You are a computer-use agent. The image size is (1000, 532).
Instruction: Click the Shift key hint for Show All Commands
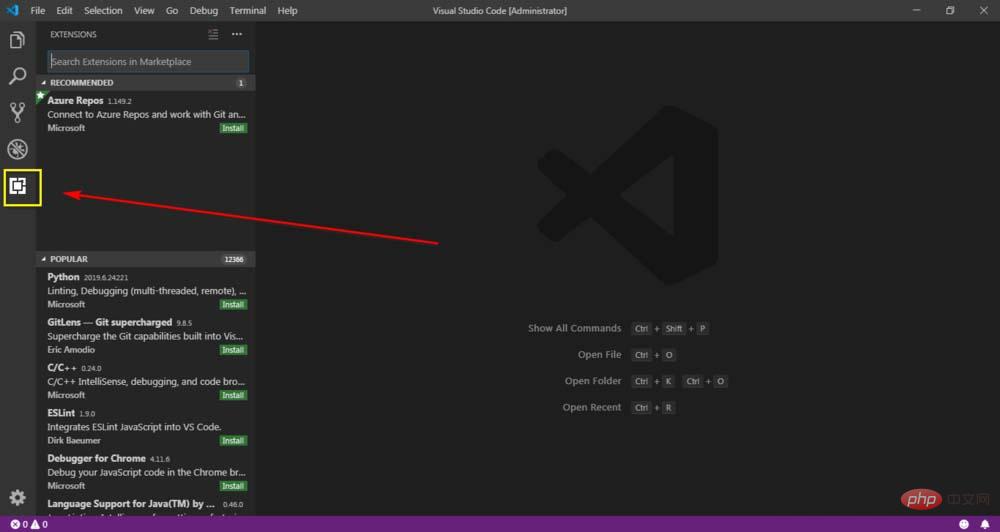[673, 329]
